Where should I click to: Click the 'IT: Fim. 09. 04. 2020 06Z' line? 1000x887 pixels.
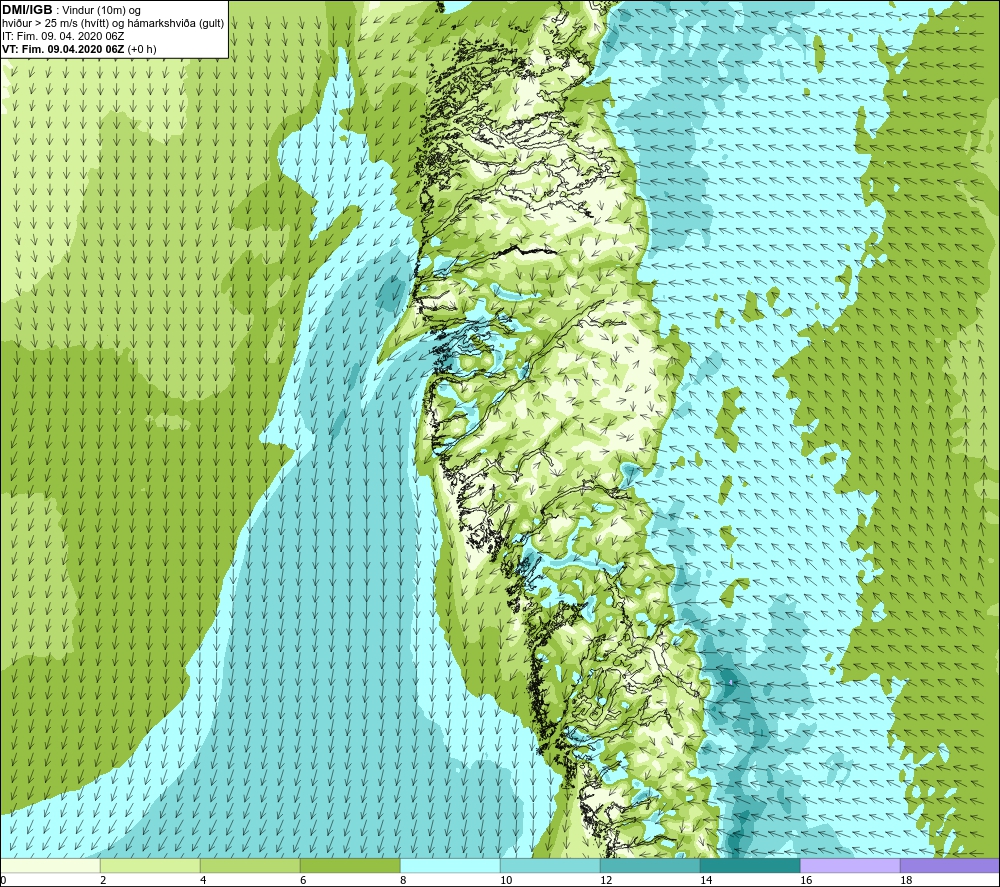point(63,36)
